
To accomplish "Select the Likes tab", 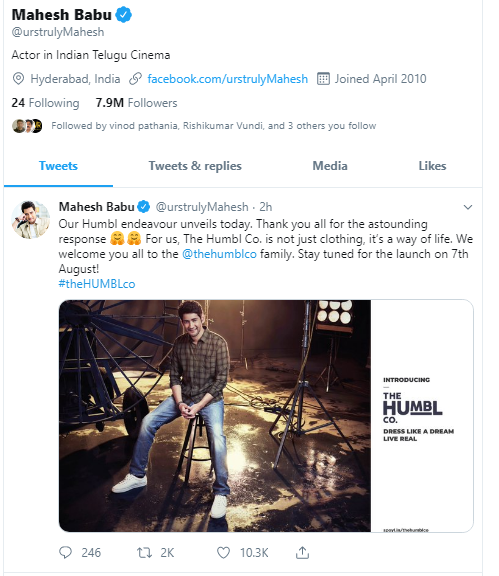I will pyautogui.click(x=432, y=166).
